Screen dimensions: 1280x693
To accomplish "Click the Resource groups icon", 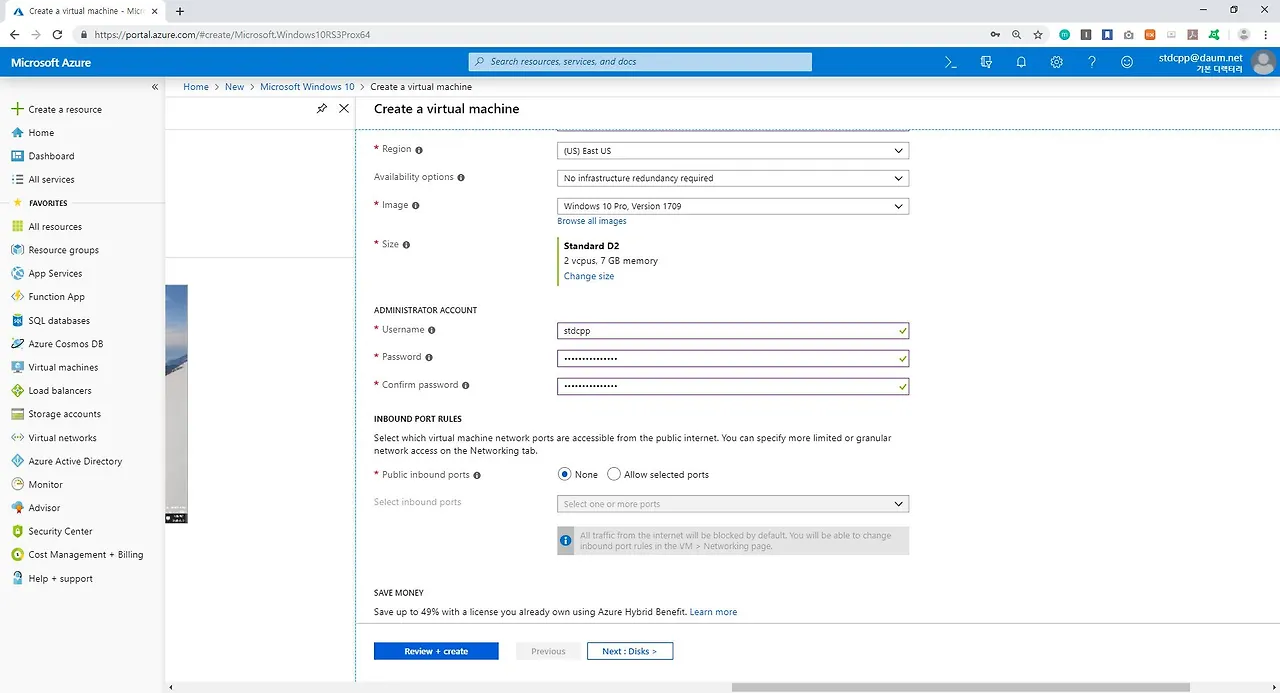I will (17, 250).
